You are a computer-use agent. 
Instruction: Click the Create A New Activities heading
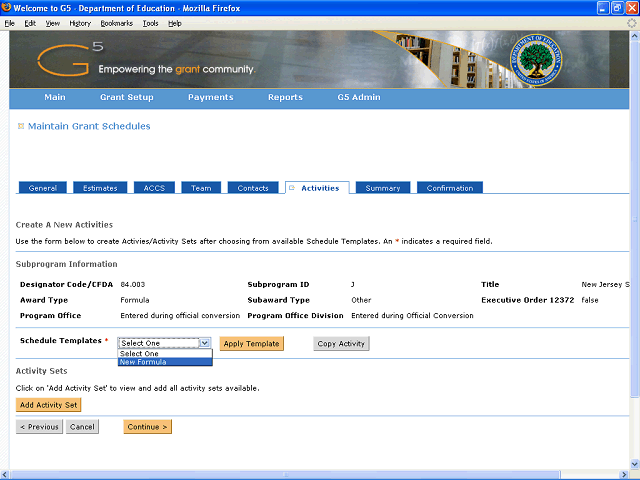(x=64, y=225)
